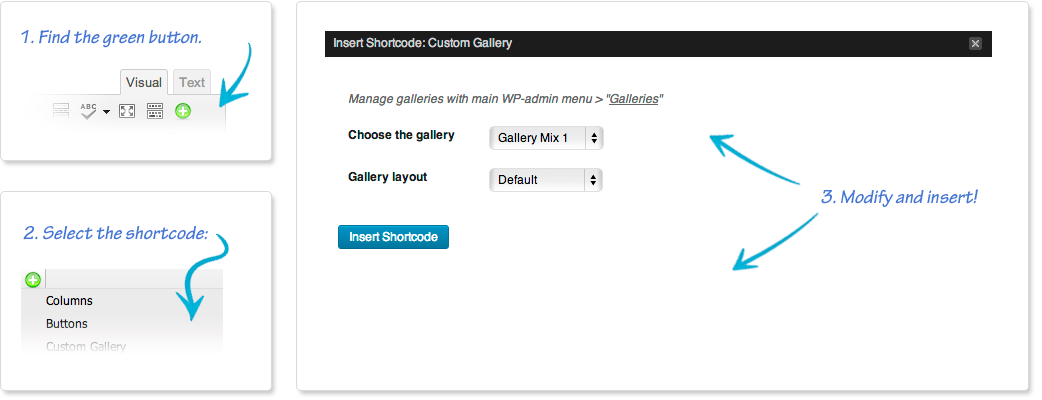1042x400 pixels.
Task: Click the green plus button beside the keyboard icon
Action: 183,111
